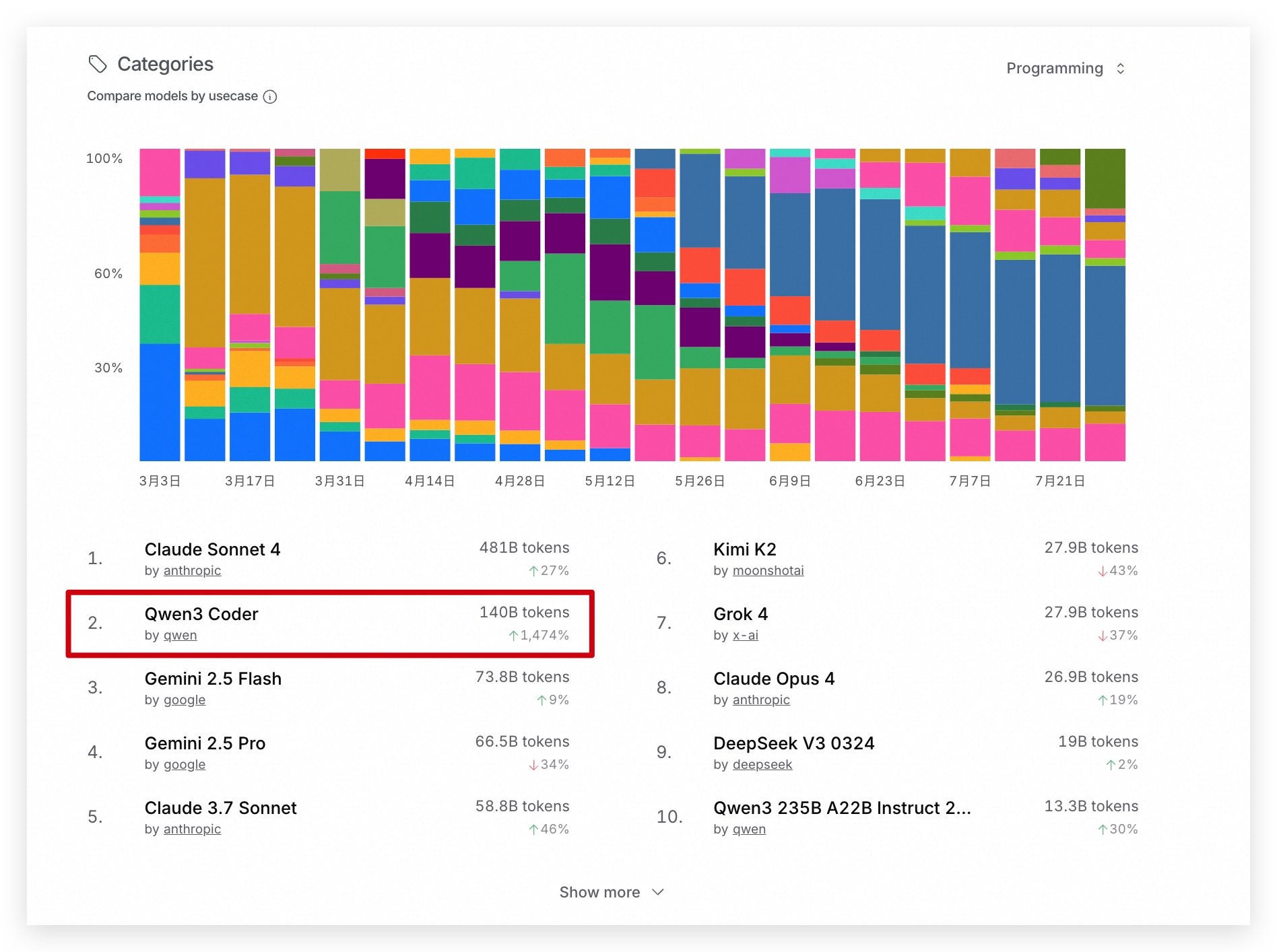Click the large blue segment in 3月3日 bar
Screen dimensions: 1277x952
160,402
